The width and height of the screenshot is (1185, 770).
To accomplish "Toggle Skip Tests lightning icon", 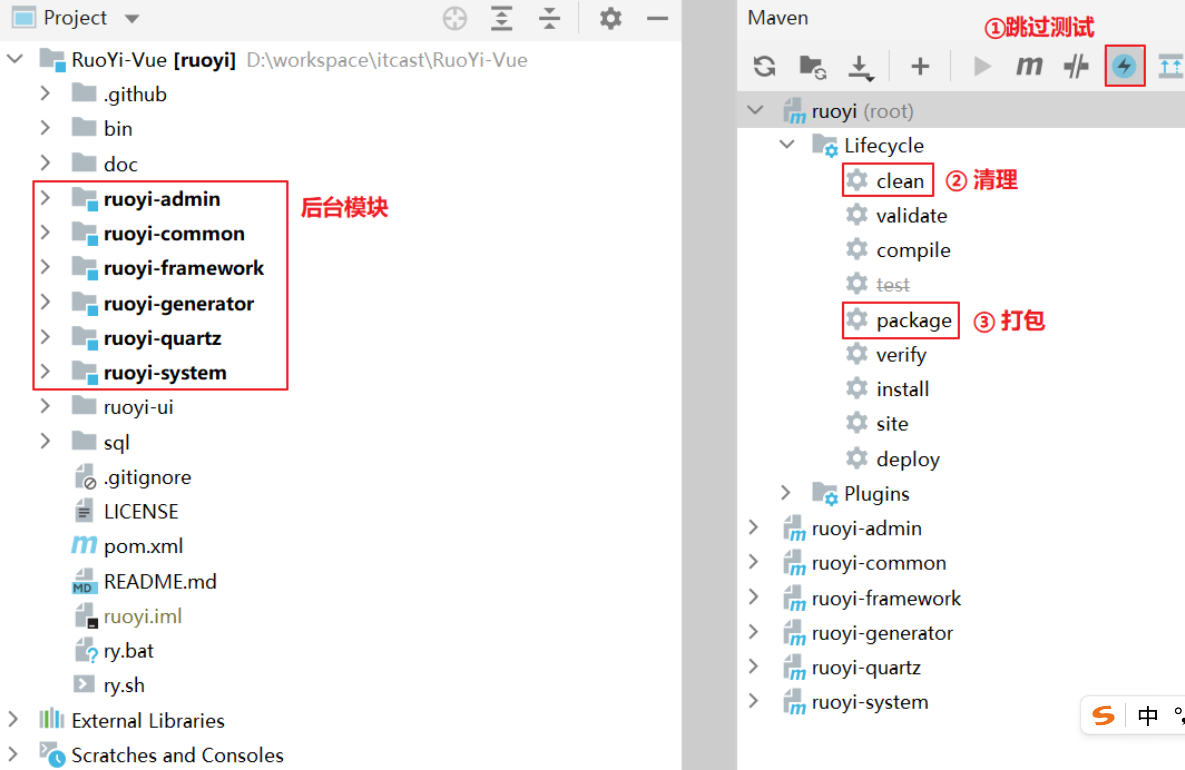I will tap(1125, 66).
